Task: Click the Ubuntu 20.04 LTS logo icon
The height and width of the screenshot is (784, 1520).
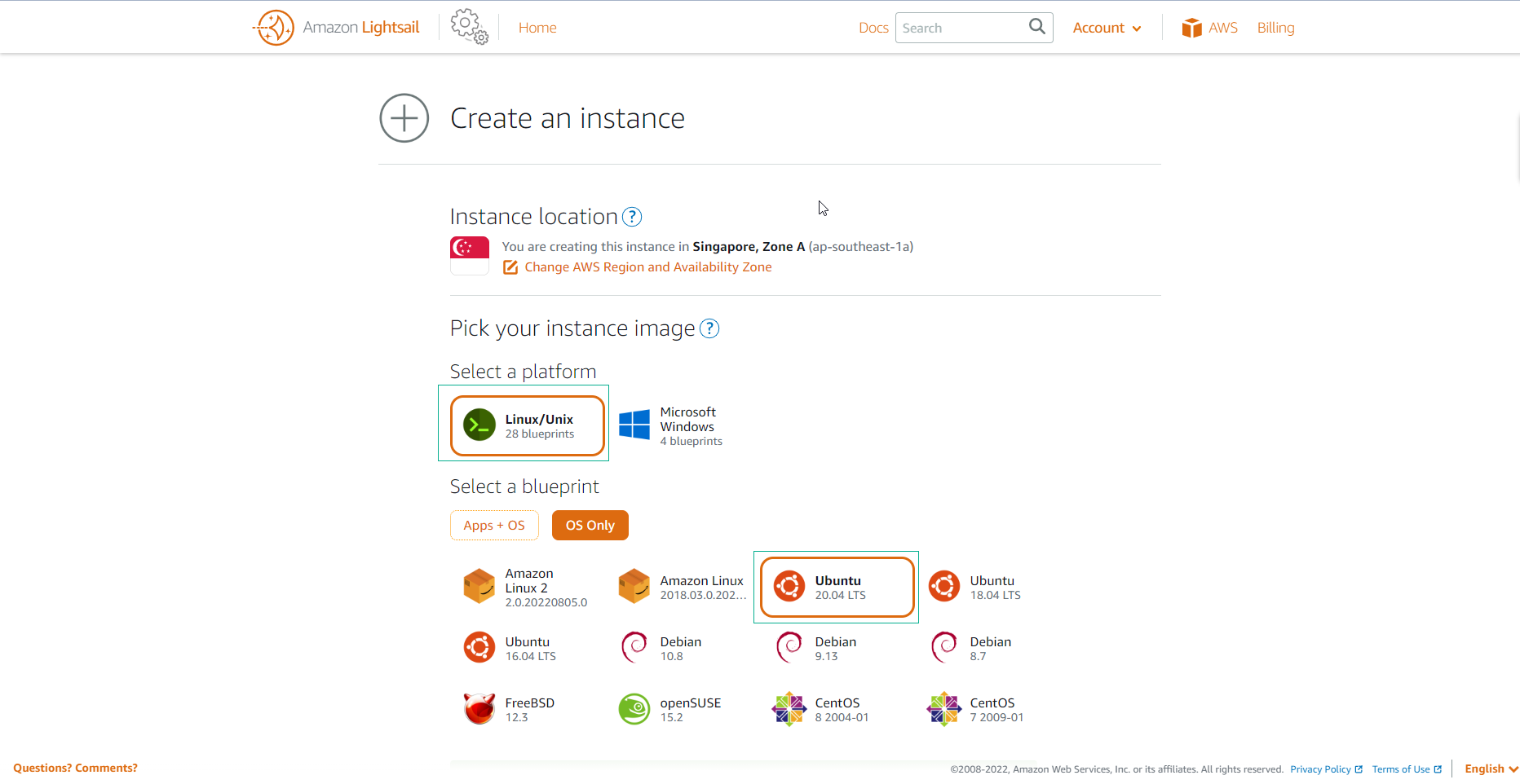Action: tap(789, 586)
